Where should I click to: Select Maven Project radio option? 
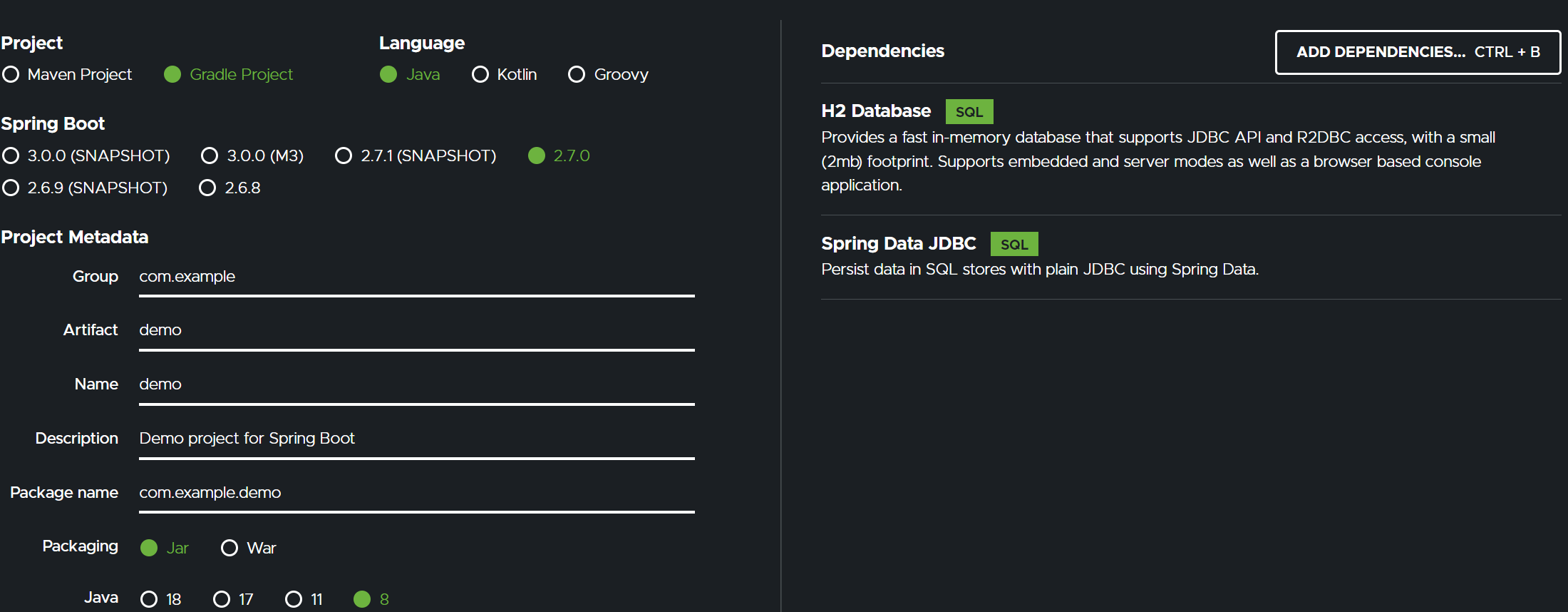[x=67, y=74]
